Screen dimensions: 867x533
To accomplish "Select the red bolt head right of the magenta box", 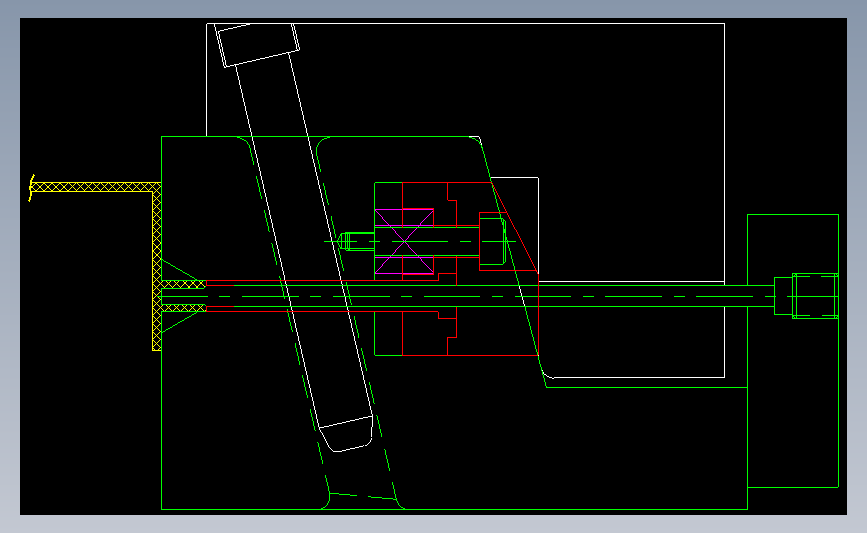I will [x=493, y=242].
